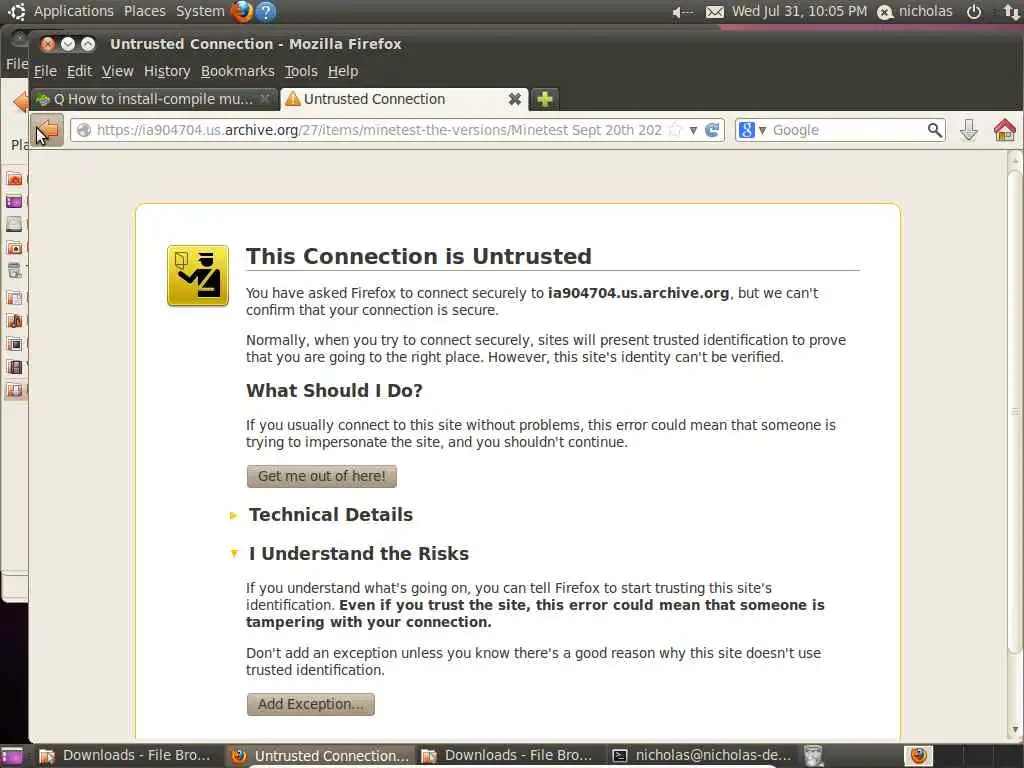Click the site identity globe in the address bar
Viewport: 1024px width, 768px height.
tap(84, 130)
